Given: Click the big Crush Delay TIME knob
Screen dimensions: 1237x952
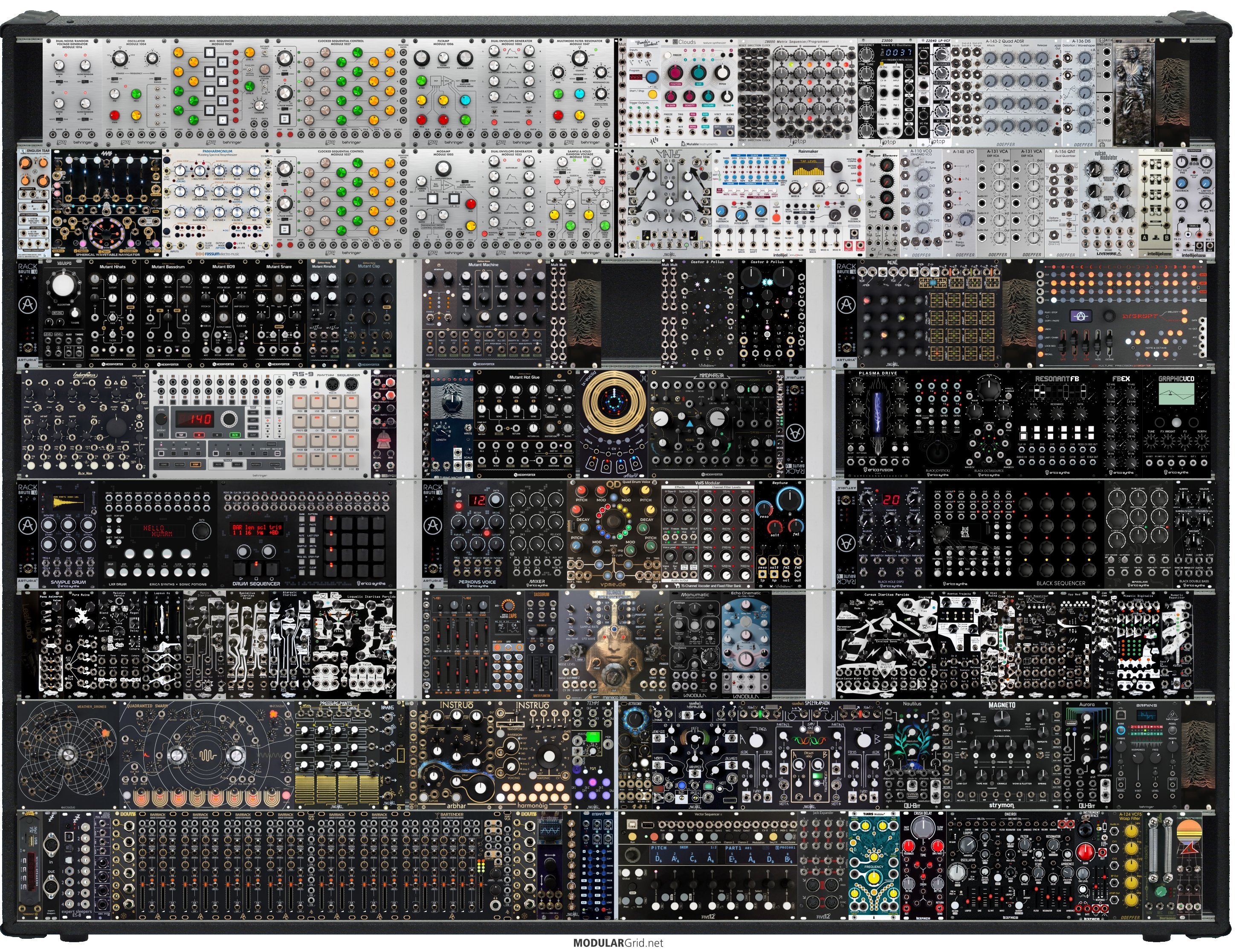Looking at the screenshot, I should pyautogui.click(x=923, y=828).
